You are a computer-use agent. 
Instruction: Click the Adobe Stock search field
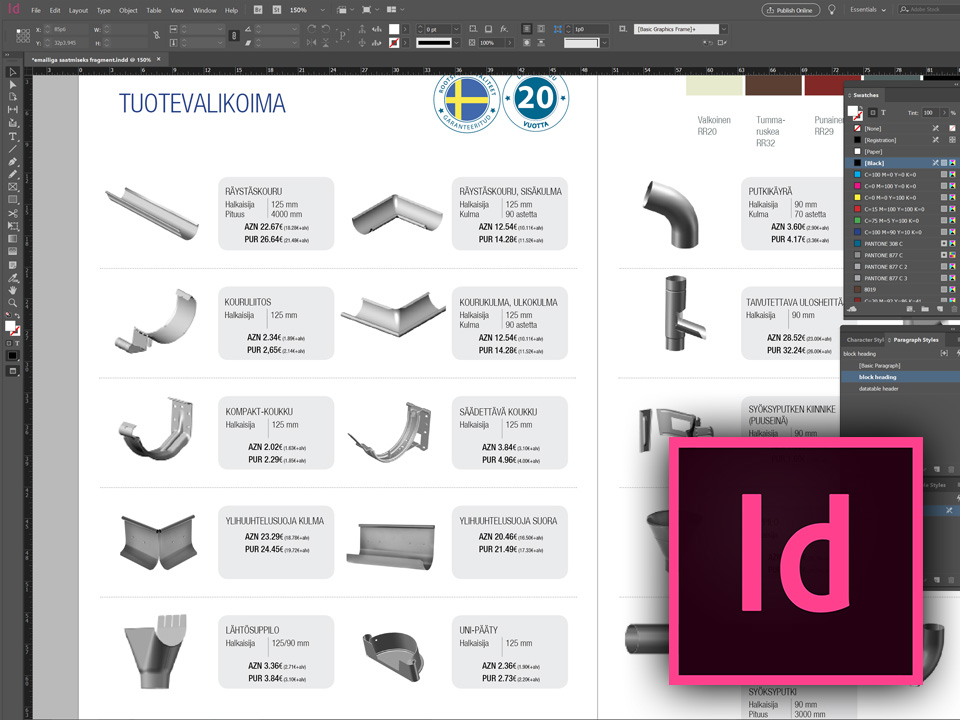point(927,10)
